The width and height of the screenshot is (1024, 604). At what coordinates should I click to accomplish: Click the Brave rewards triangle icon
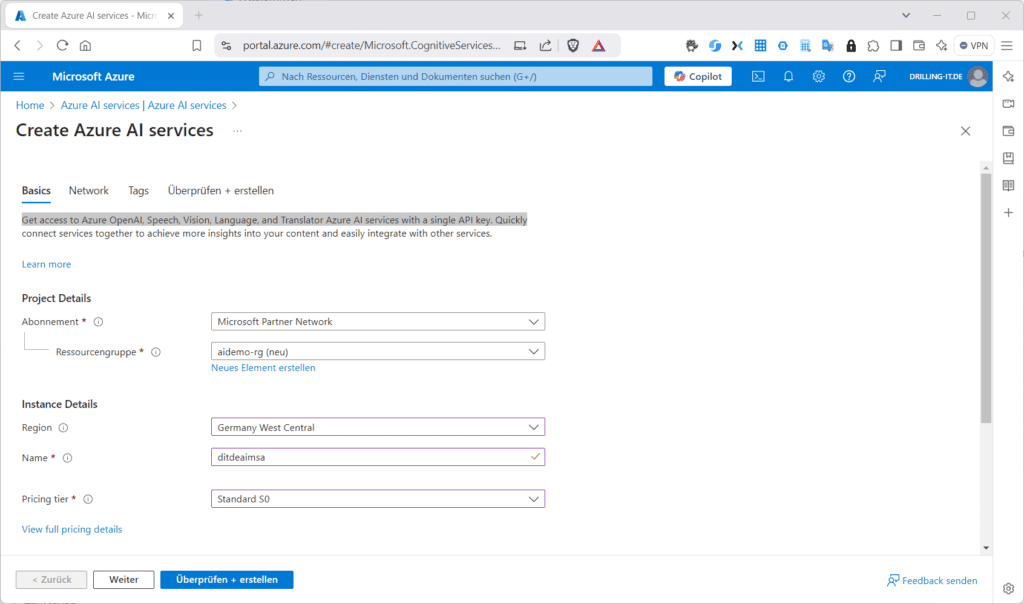click(598, 45)
